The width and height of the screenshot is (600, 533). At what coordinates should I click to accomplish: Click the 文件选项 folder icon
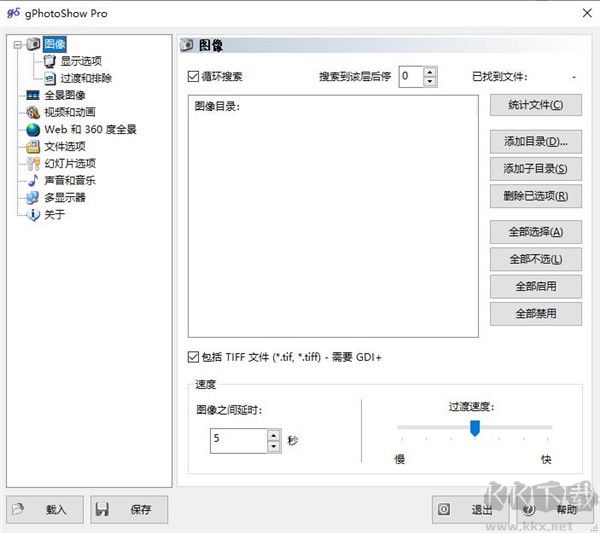33,146
